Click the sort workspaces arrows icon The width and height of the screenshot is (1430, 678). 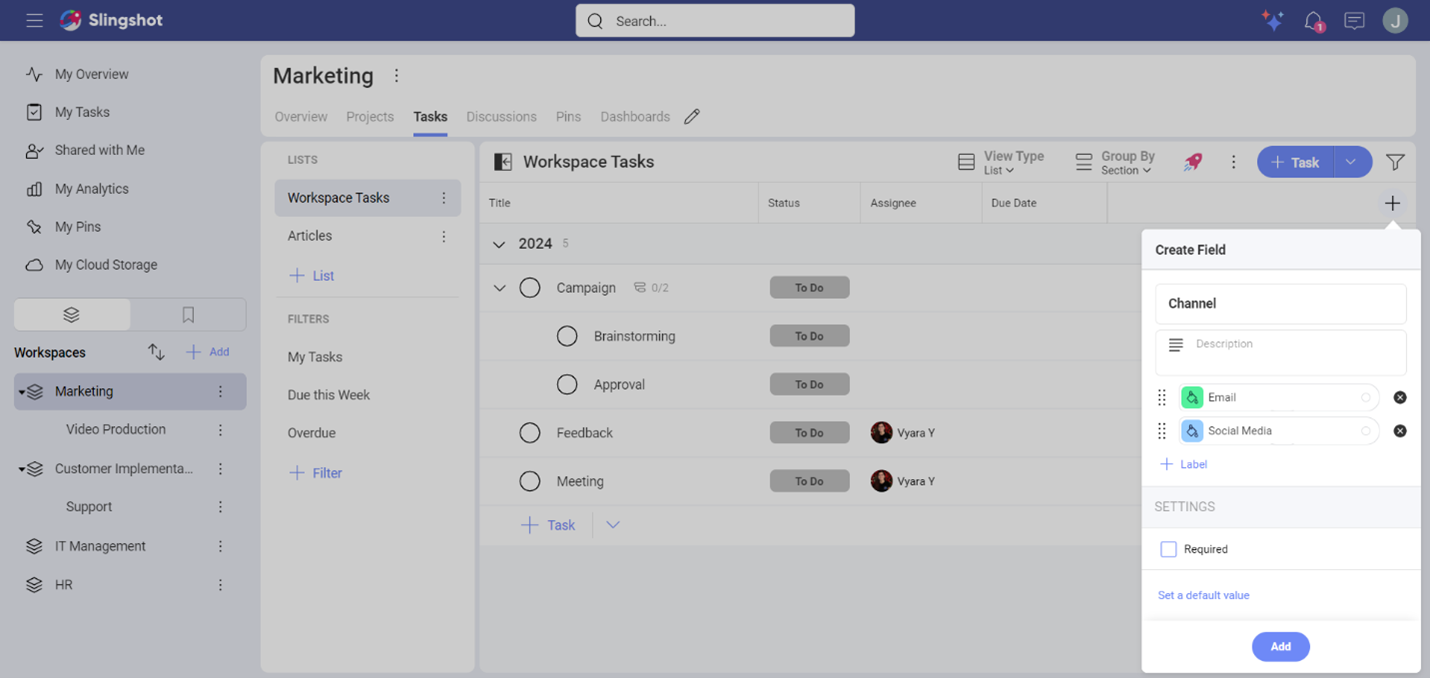pyautogui.click(x=156, y=352)
